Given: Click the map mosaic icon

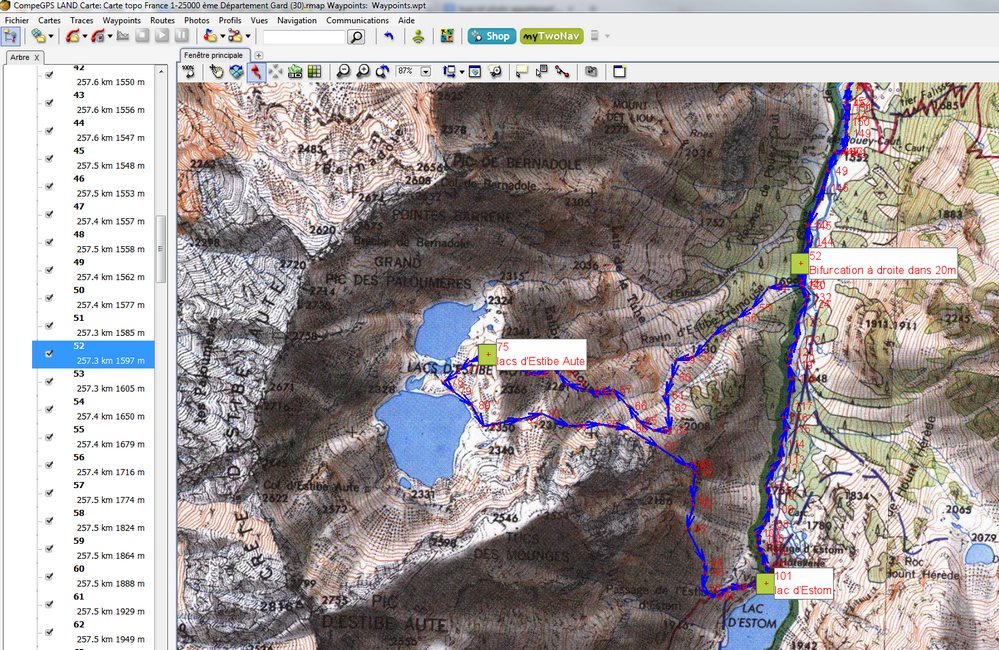Looking at the screenshot, I should point(447,36).
